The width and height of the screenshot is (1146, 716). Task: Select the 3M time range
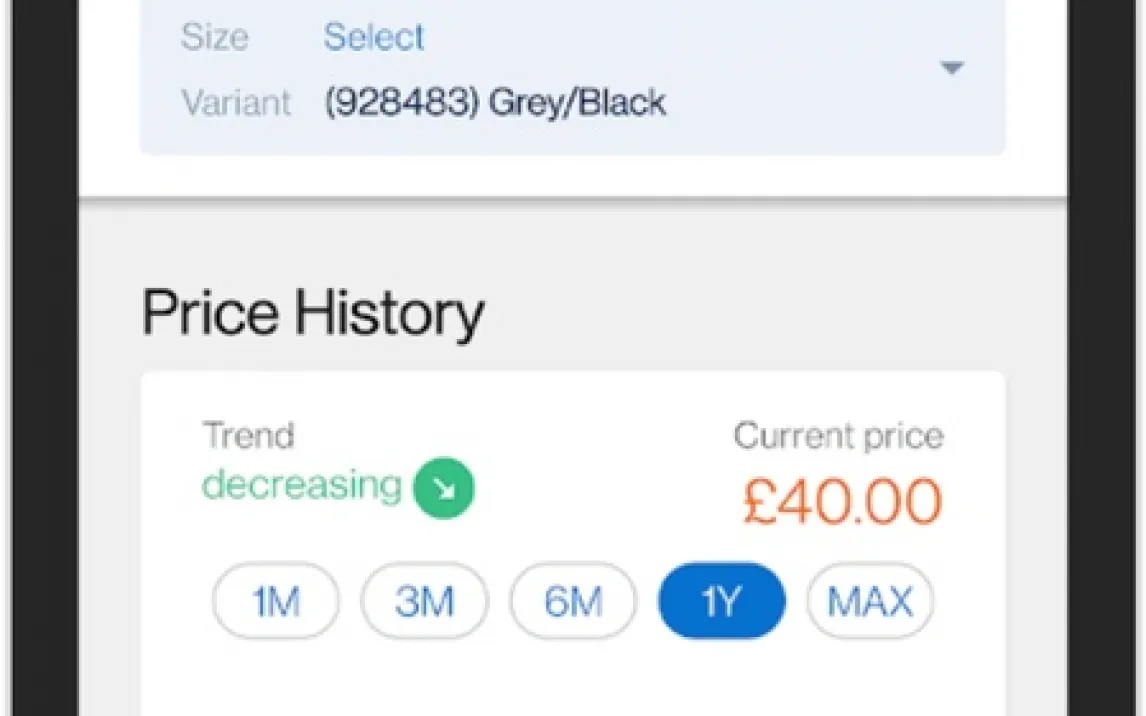click(x=424, y=601)
